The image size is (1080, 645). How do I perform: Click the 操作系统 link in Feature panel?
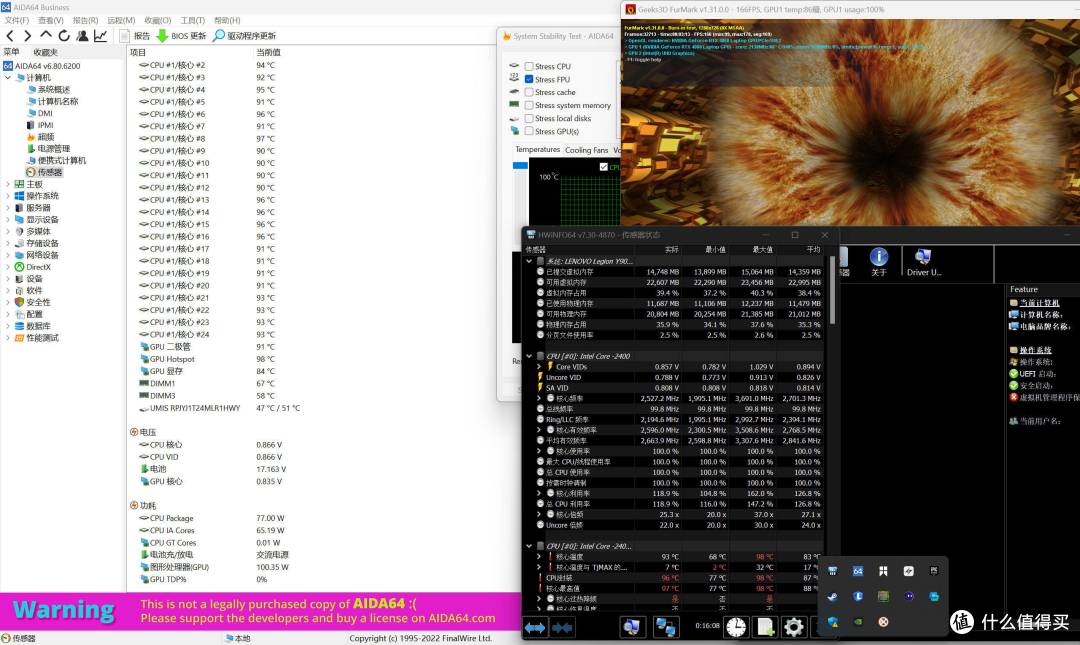(1035, 350)
